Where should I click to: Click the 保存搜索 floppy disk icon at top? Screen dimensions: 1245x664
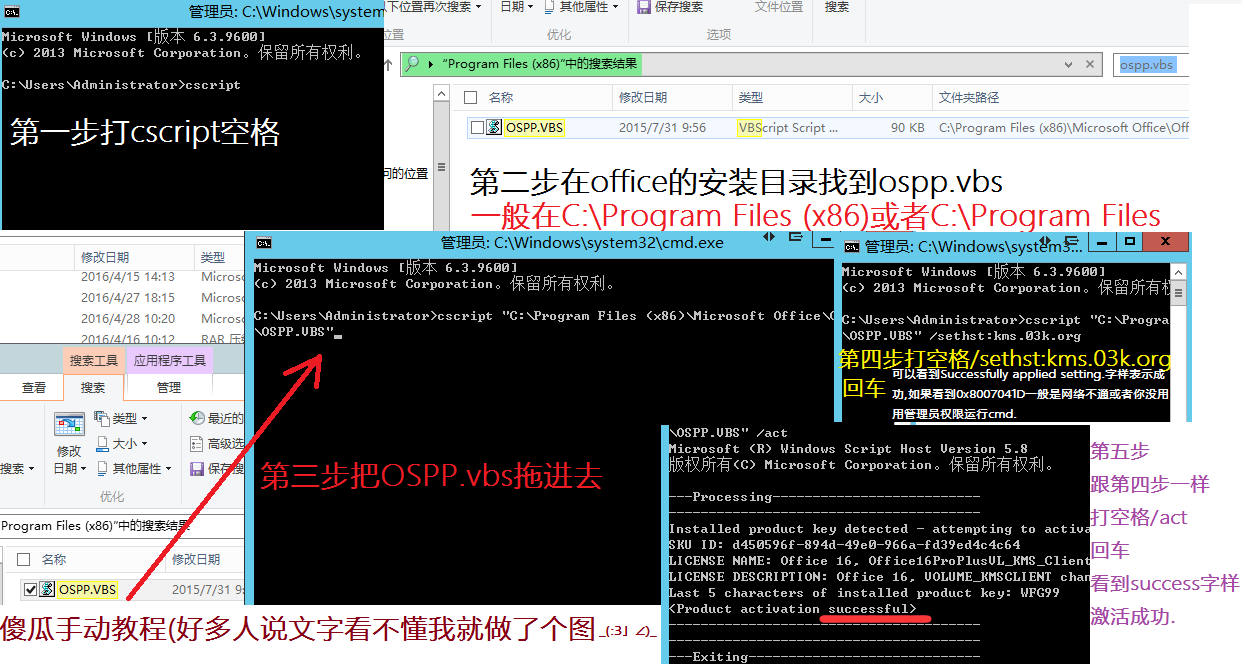click(x=642, y=7)
